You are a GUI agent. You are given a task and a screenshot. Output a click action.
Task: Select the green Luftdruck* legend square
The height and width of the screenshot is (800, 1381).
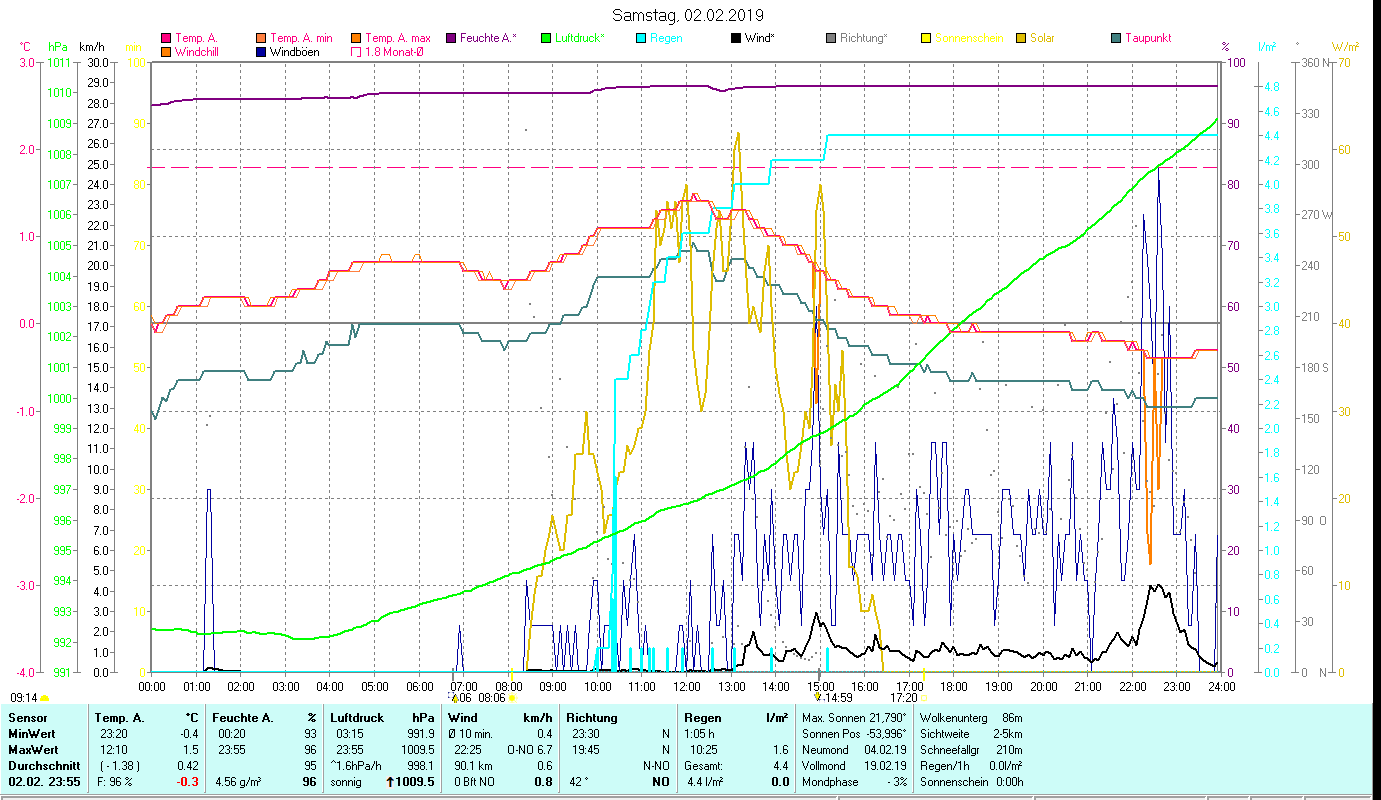tap(546, 38)
